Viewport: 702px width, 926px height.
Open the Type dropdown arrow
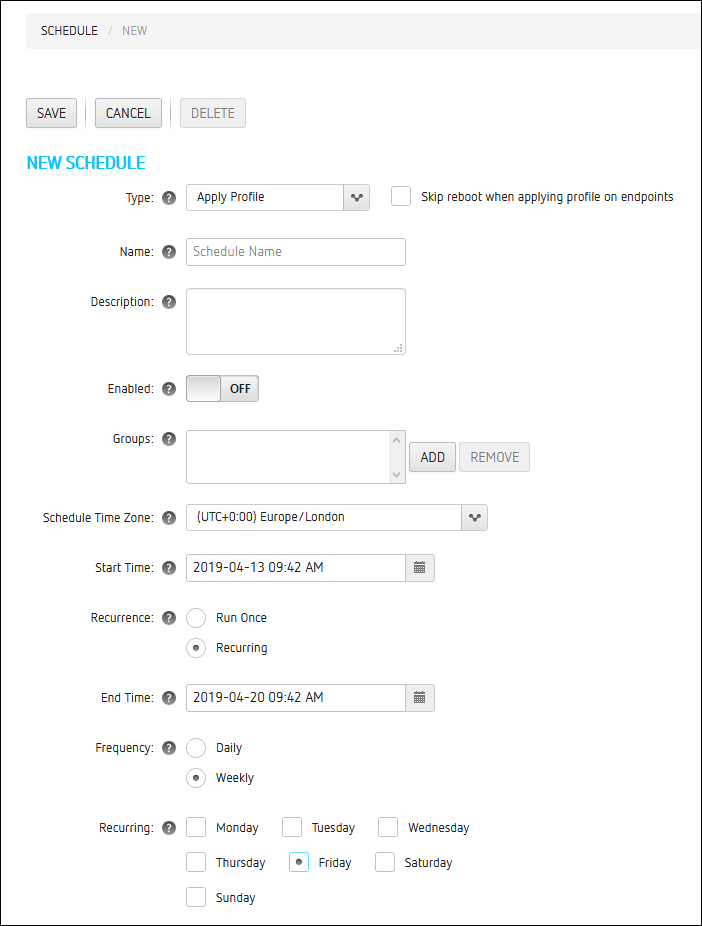click(x=357, y=197)
